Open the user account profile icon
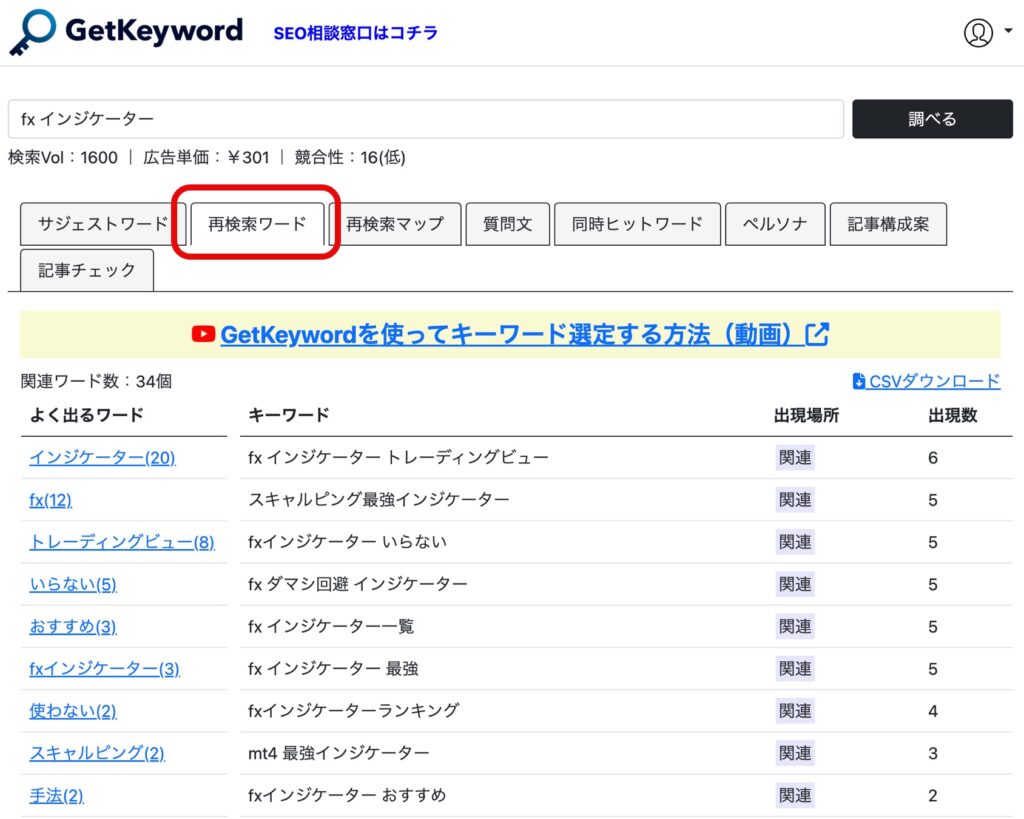The height and width of the screenshot is (819, 1024). [x=977, y=32]
